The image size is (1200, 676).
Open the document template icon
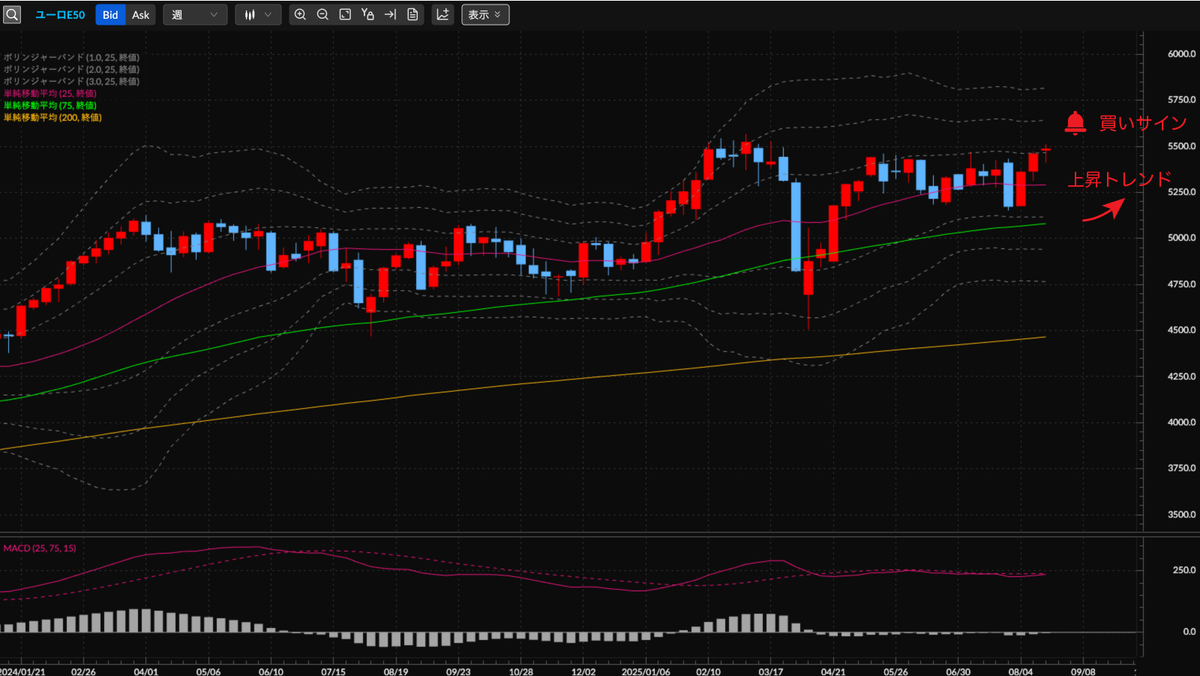[412, 15]
